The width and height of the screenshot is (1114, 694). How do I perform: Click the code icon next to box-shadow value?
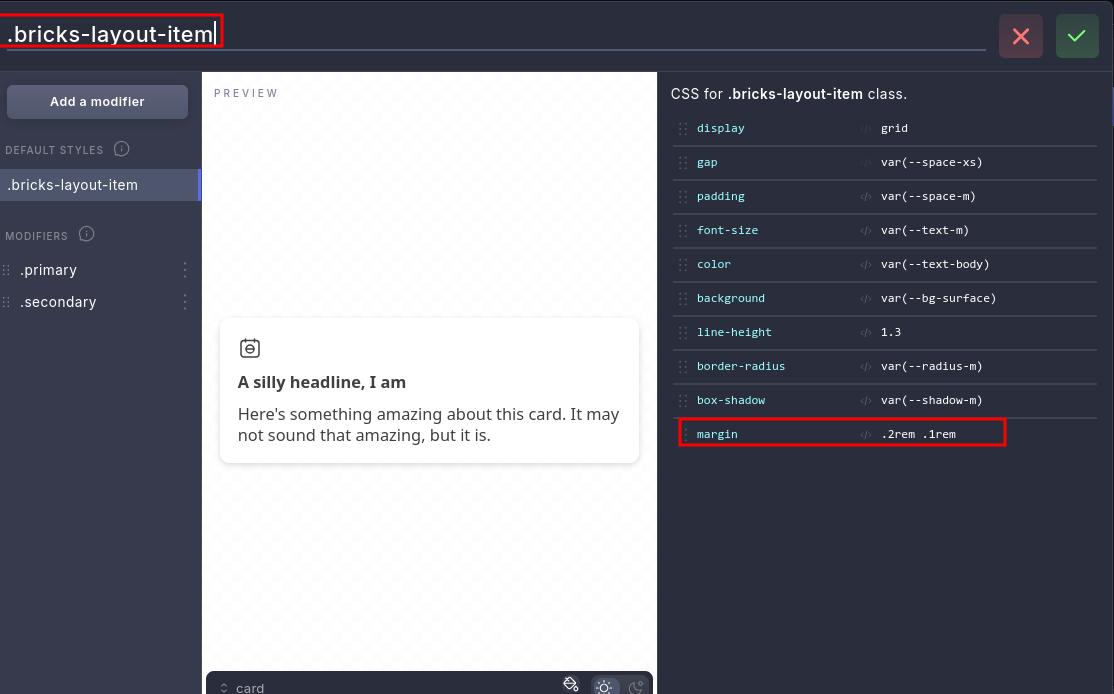(x=865, y=400)
